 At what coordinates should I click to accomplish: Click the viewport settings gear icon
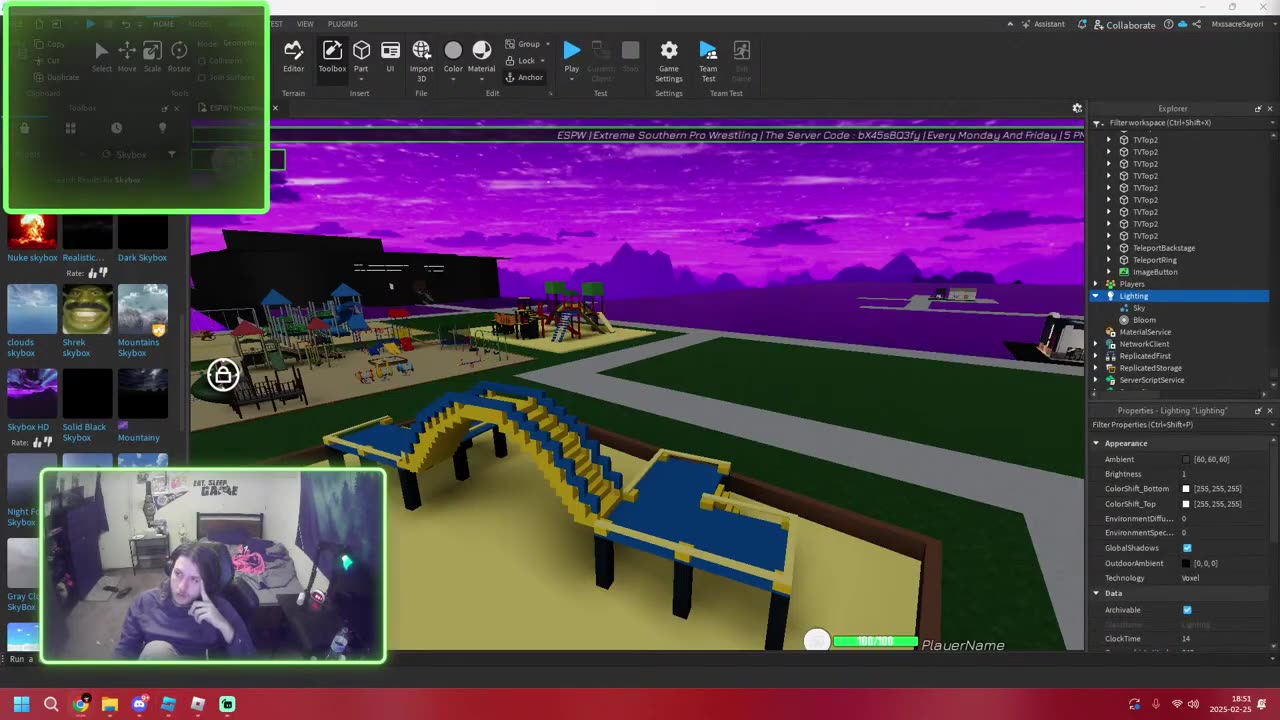[1077, 108]
